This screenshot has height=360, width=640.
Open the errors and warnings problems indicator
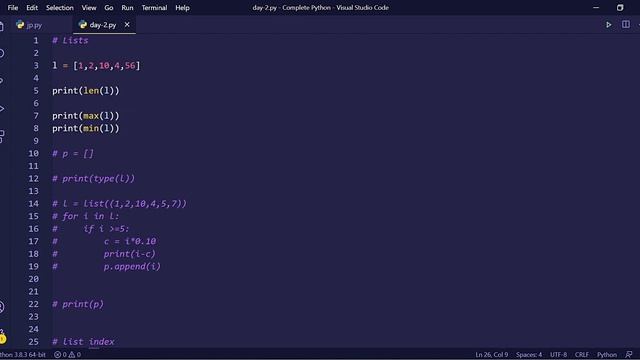pyautogui.click(x=67, y=355)
